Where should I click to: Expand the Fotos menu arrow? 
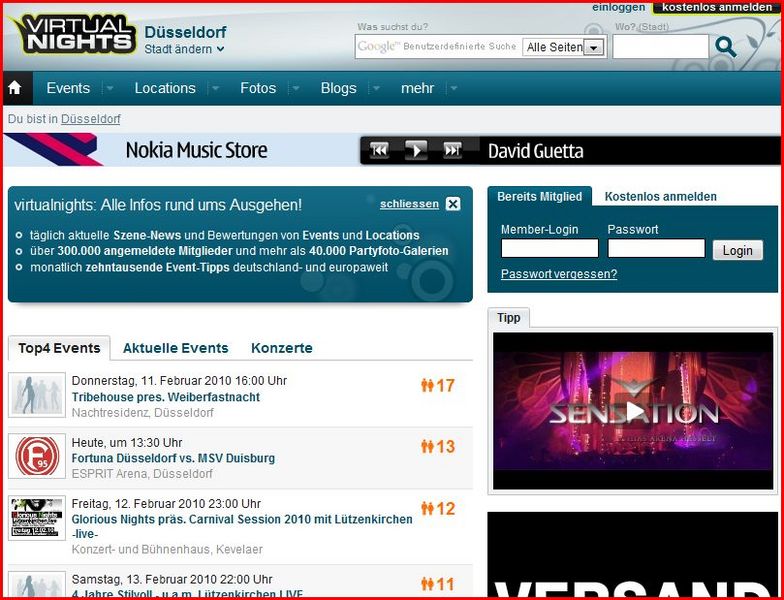click(296, 88)
